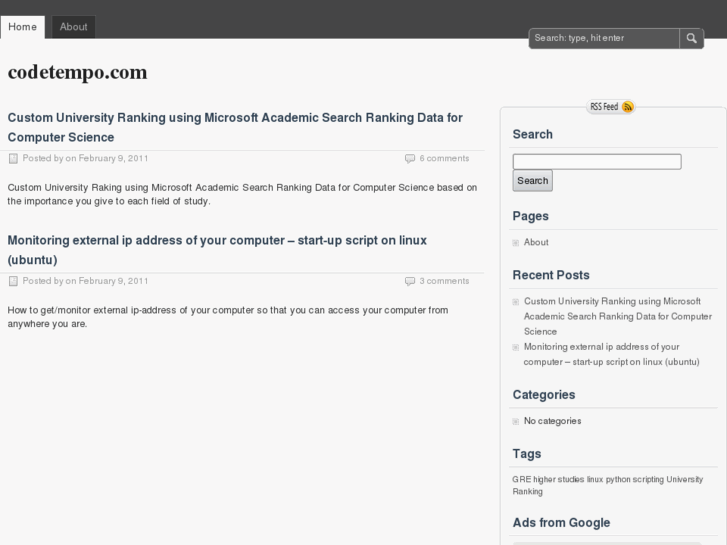Select the University Ranking tag
727x545 pixels.
(607, 485)
